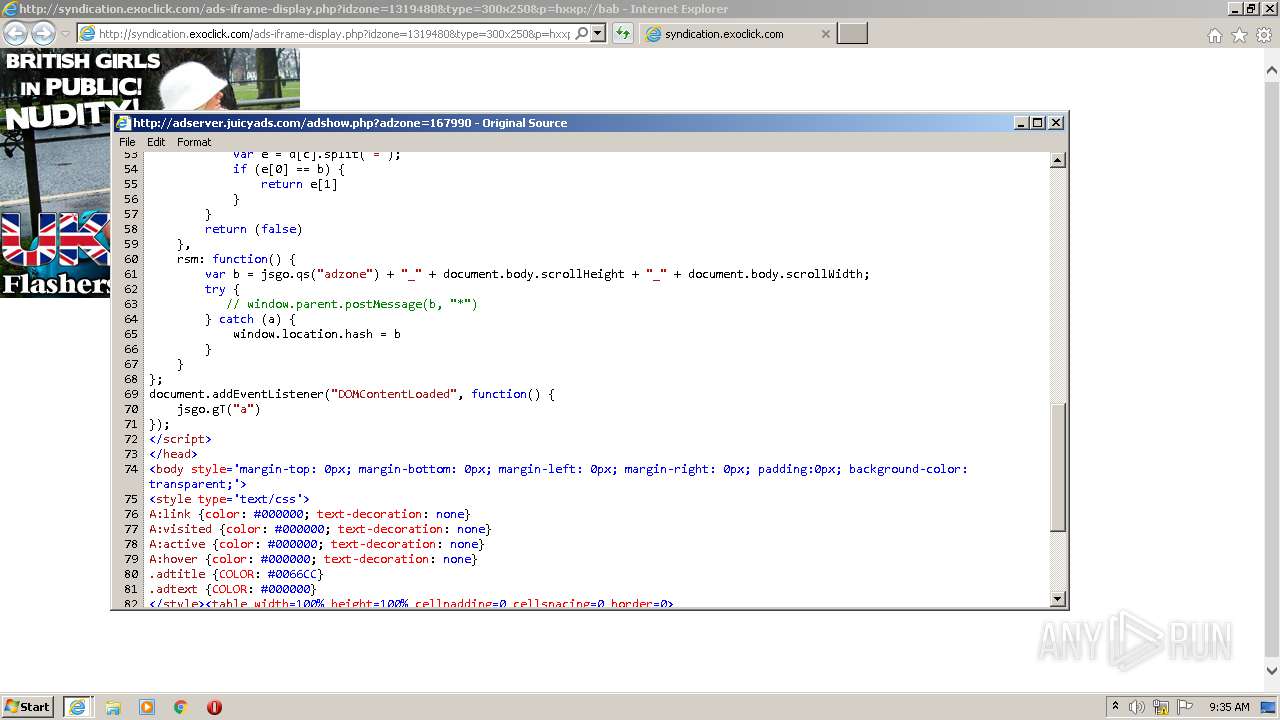
Task: Restore down the Internet Explorer window
Action: pyautogui.click(x=1250, y=9)
